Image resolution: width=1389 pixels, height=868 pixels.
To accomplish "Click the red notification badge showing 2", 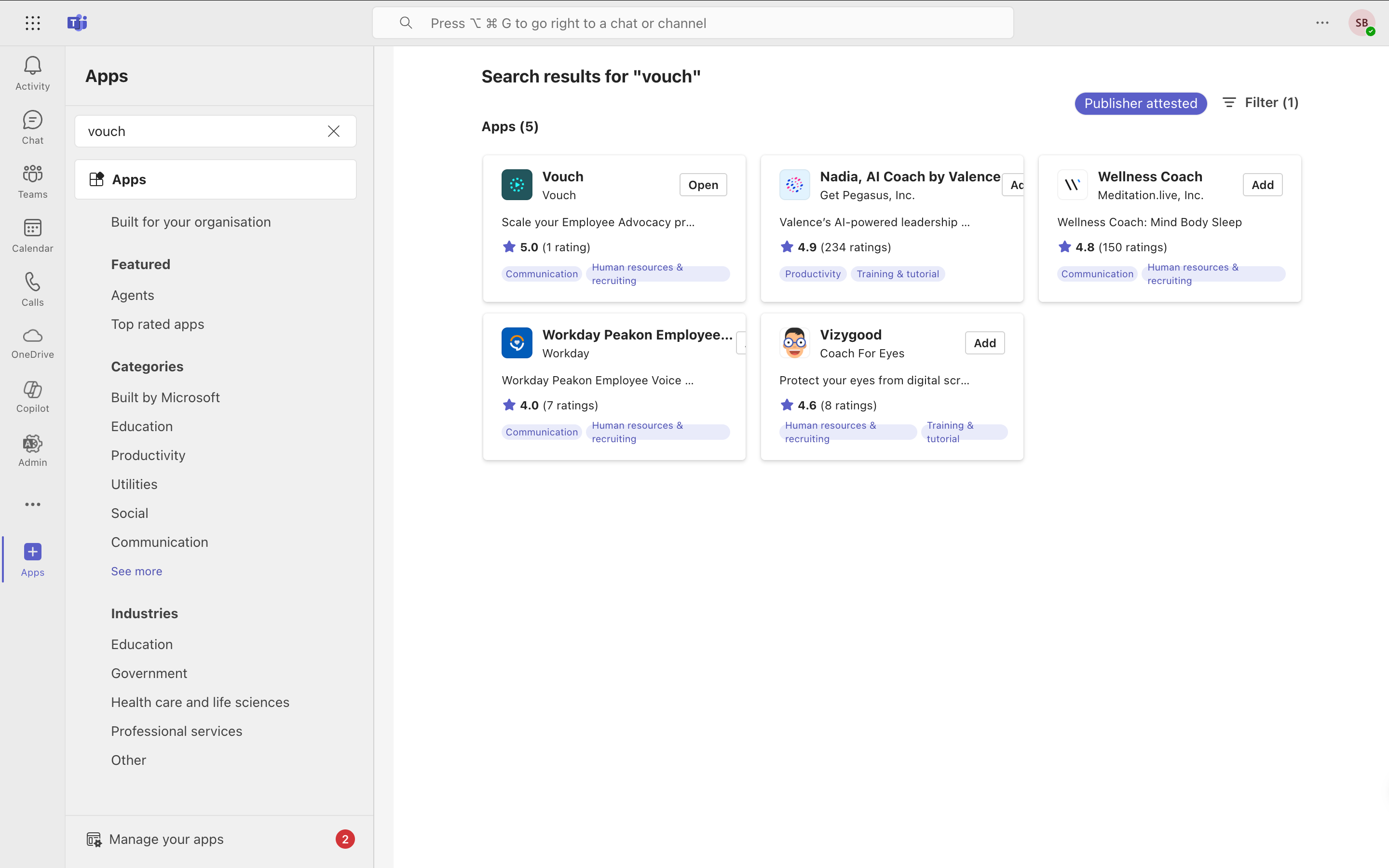I will pos(345,839).
